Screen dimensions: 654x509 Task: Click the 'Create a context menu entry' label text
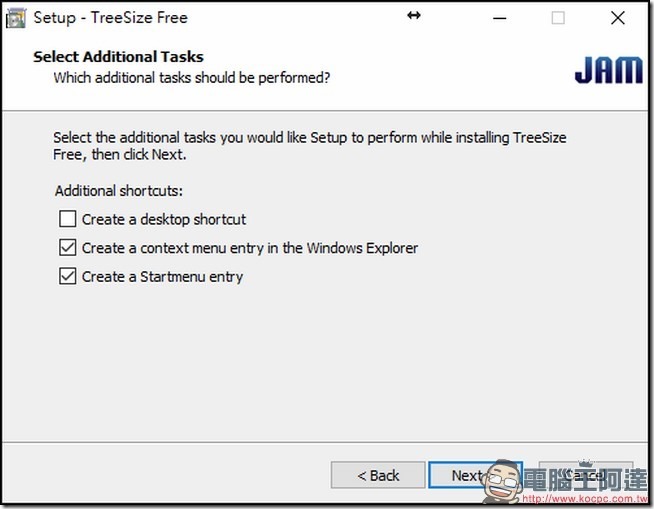click(x=250, y=248)
